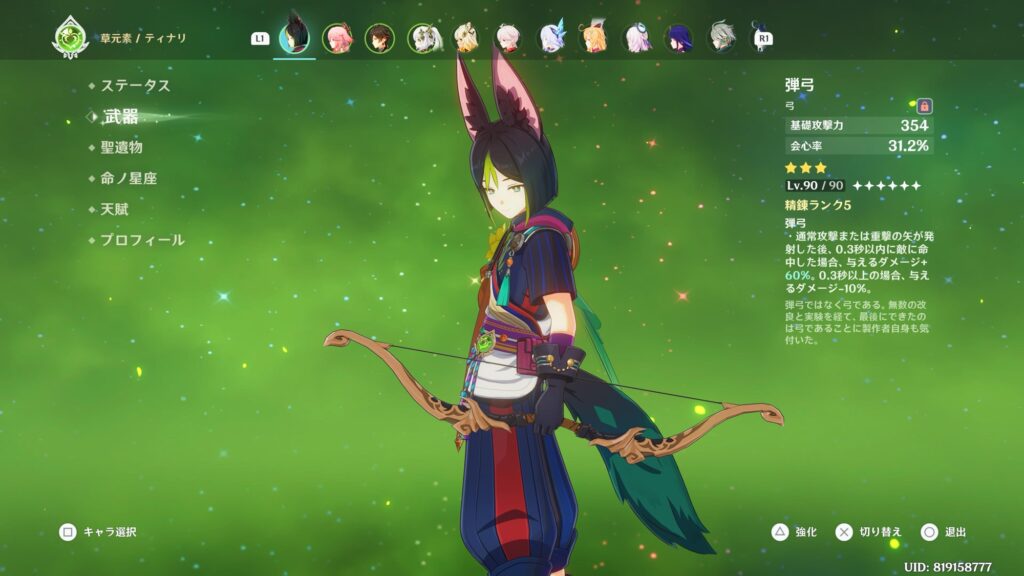Open the 聖遺物 menu

pos(121,148)
